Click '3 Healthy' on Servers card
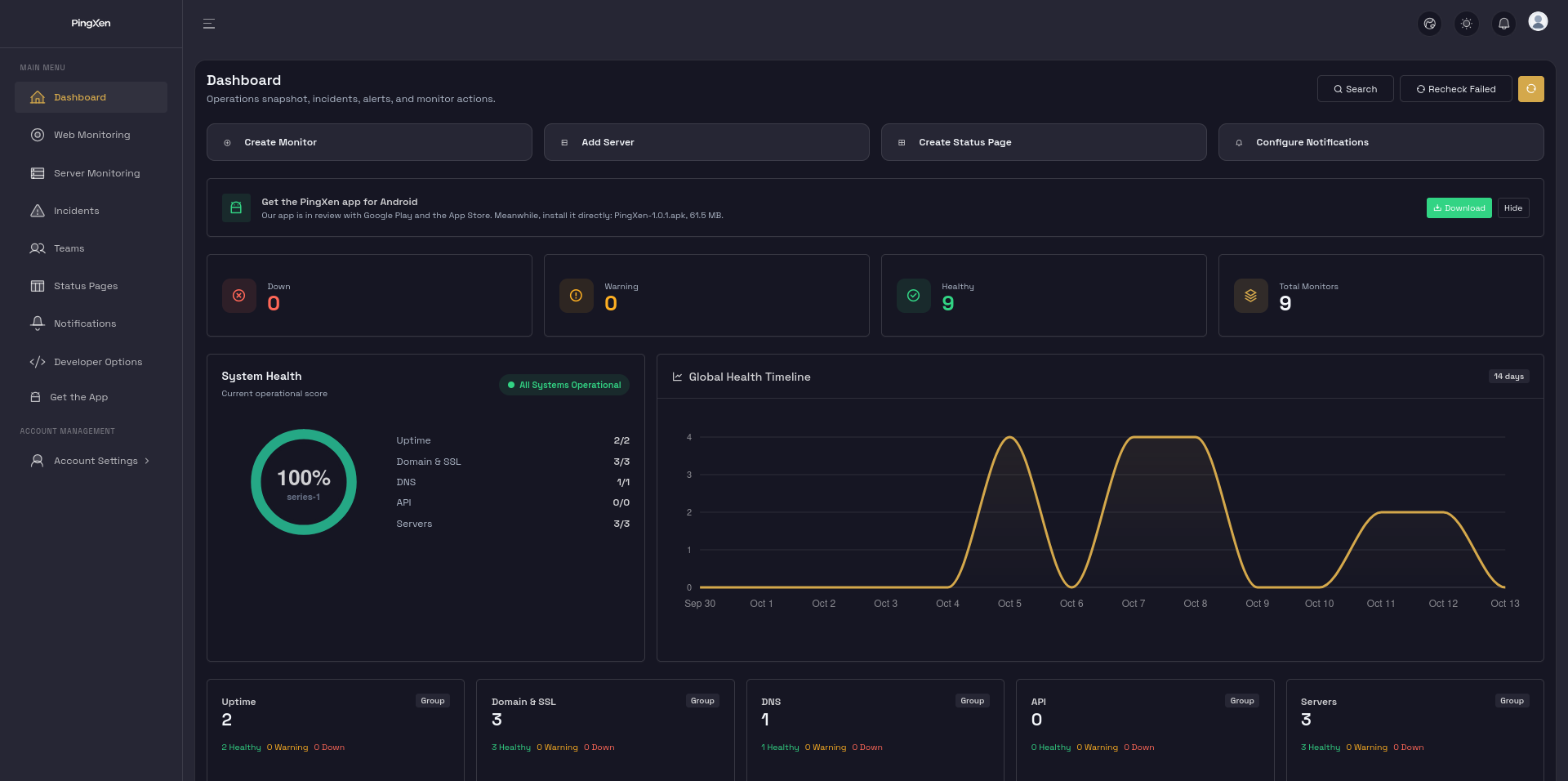 pos(1321,748)
